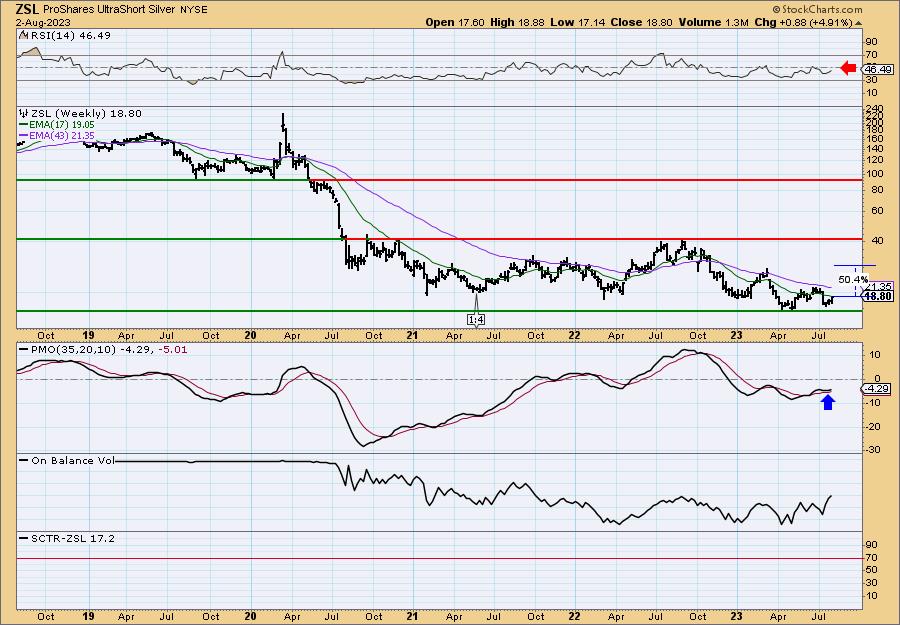Click the Low 17.14 value

[575, 22]
